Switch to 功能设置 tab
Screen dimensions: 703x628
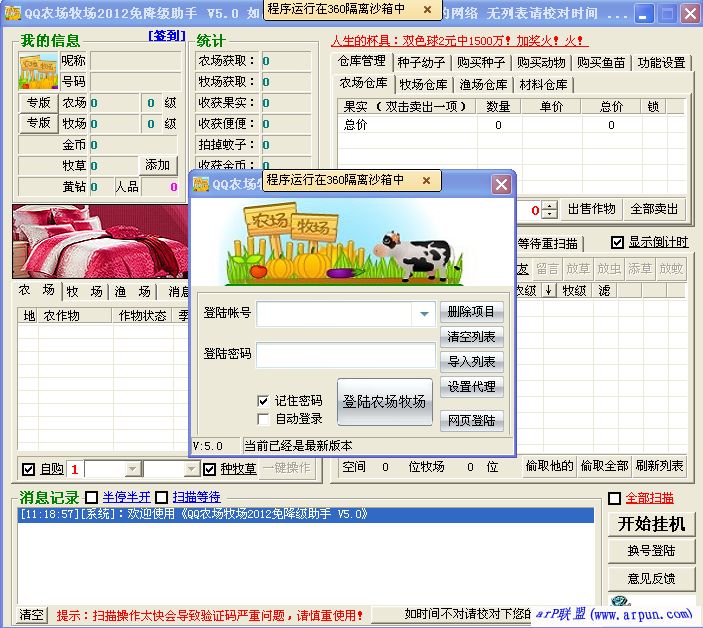coord(661,62)
